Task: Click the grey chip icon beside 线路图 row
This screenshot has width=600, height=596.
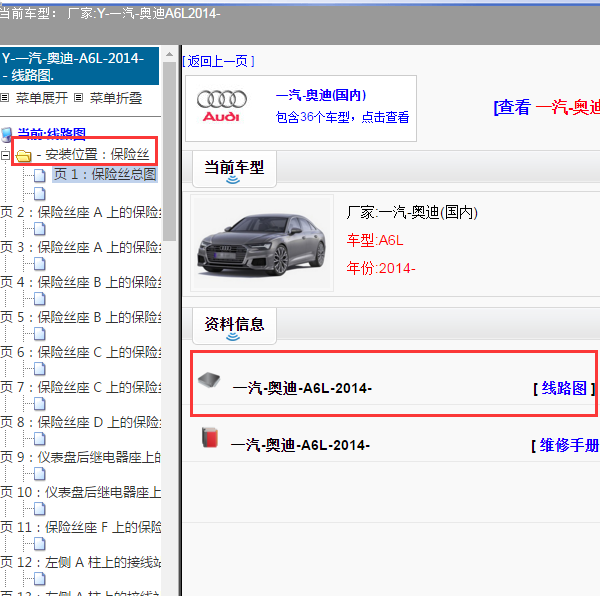Action: pos(209,380)
